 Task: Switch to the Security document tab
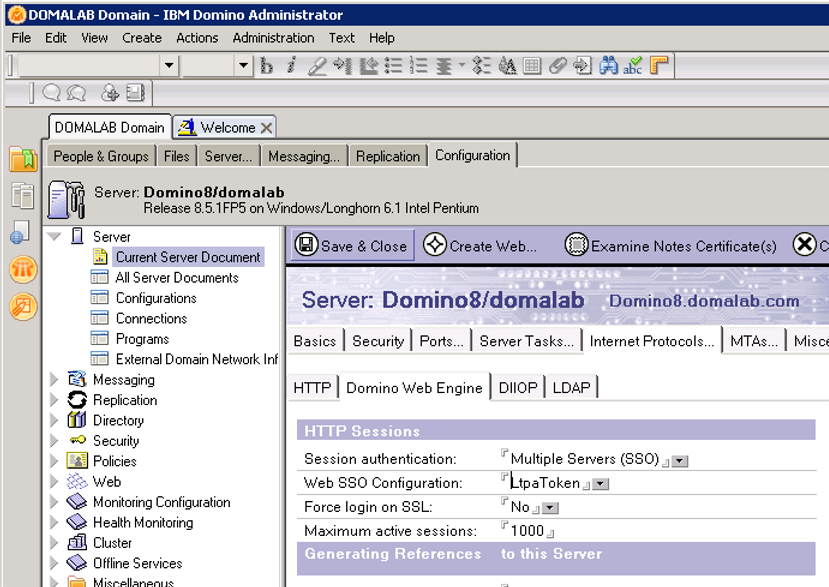tap(378, 341)
